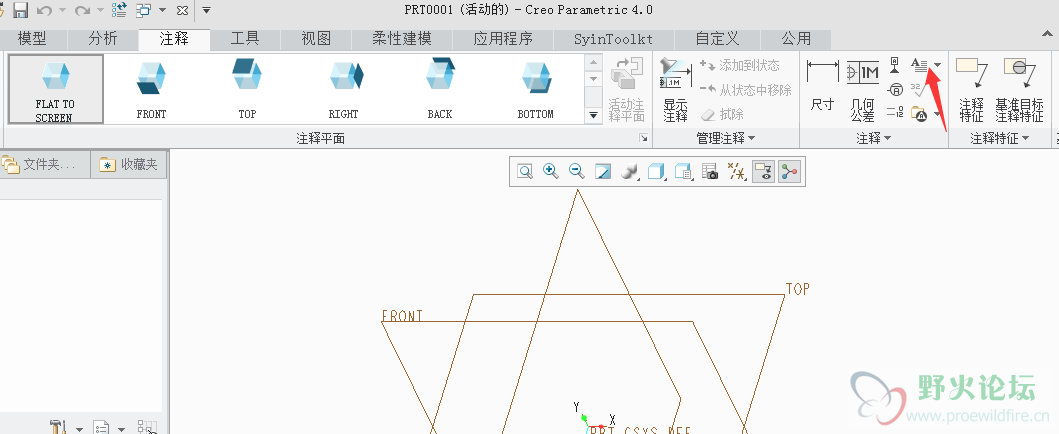Open the 工具 ribbon tab
Image resolution: width=1059 pixels, height=434 pixels.
pyautogui.click(x=244, y=39)
